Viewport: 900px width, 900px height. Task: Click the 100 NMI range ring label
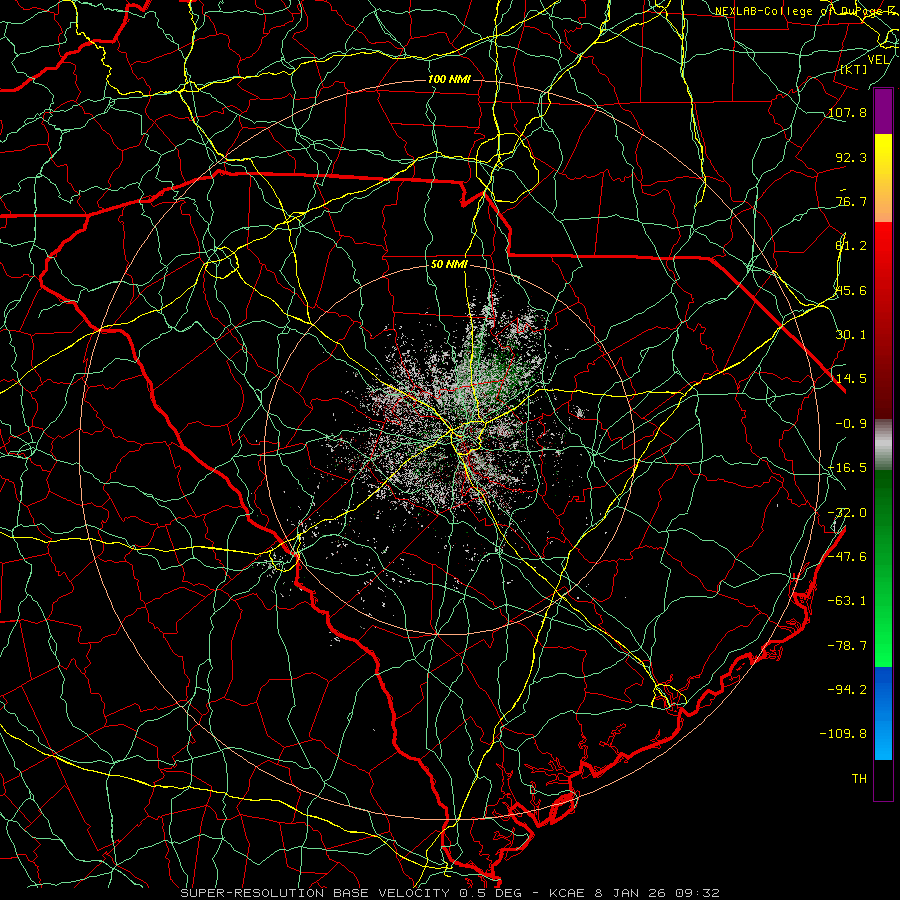pyautogui.click(x=449, y=79)
